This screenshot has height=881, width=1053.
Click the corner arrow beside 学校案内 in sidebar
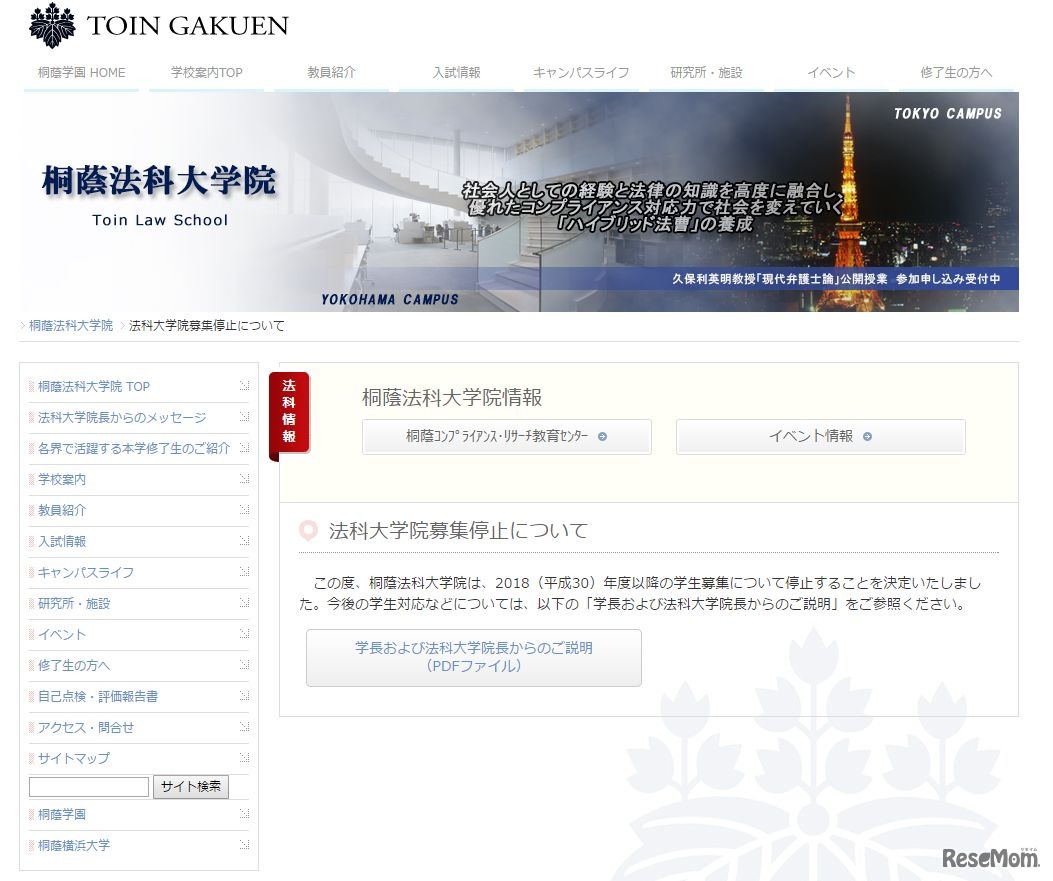(x=243, y=480)
